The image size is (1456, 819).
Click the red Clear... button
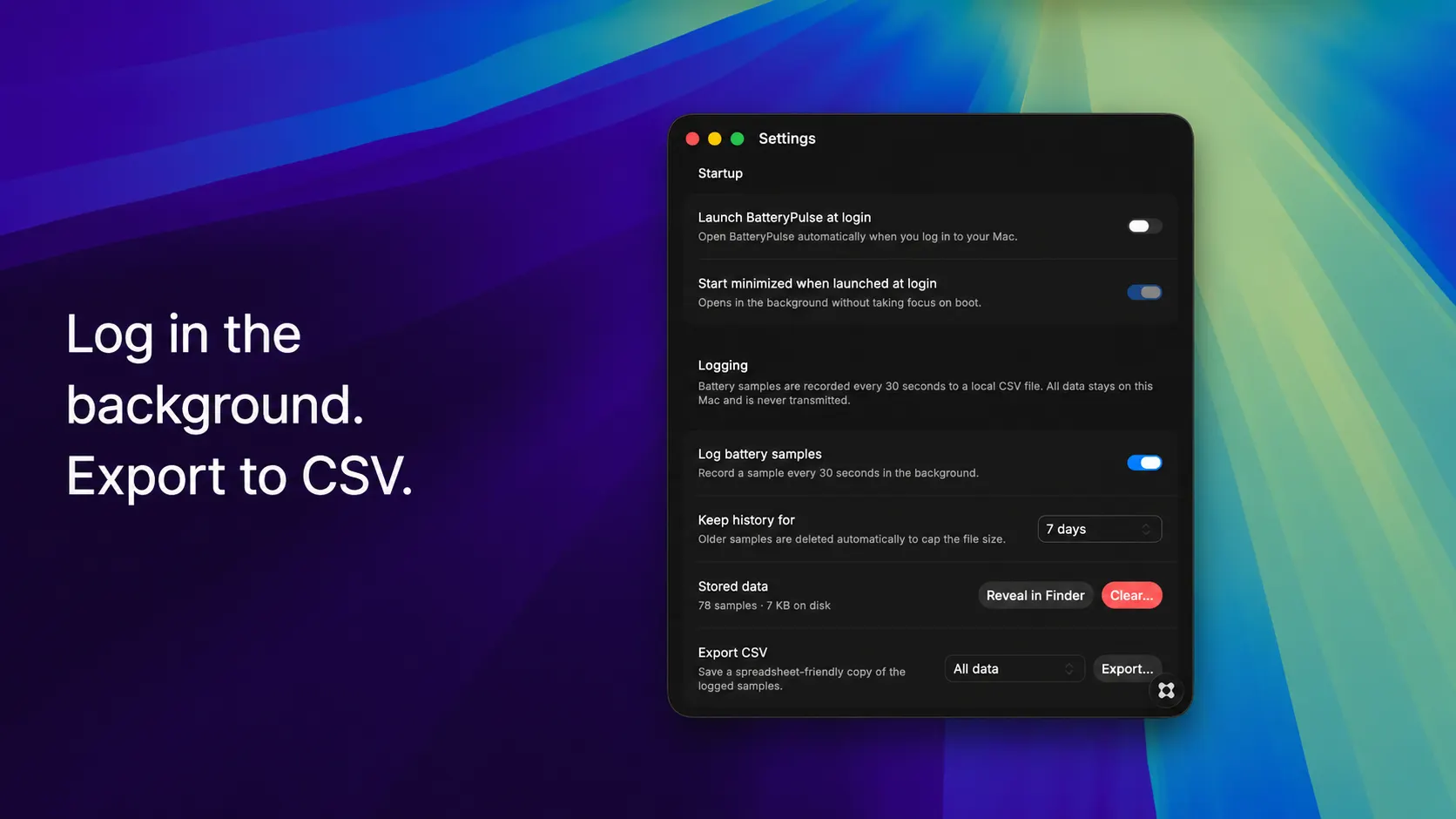coord(1131,595)
